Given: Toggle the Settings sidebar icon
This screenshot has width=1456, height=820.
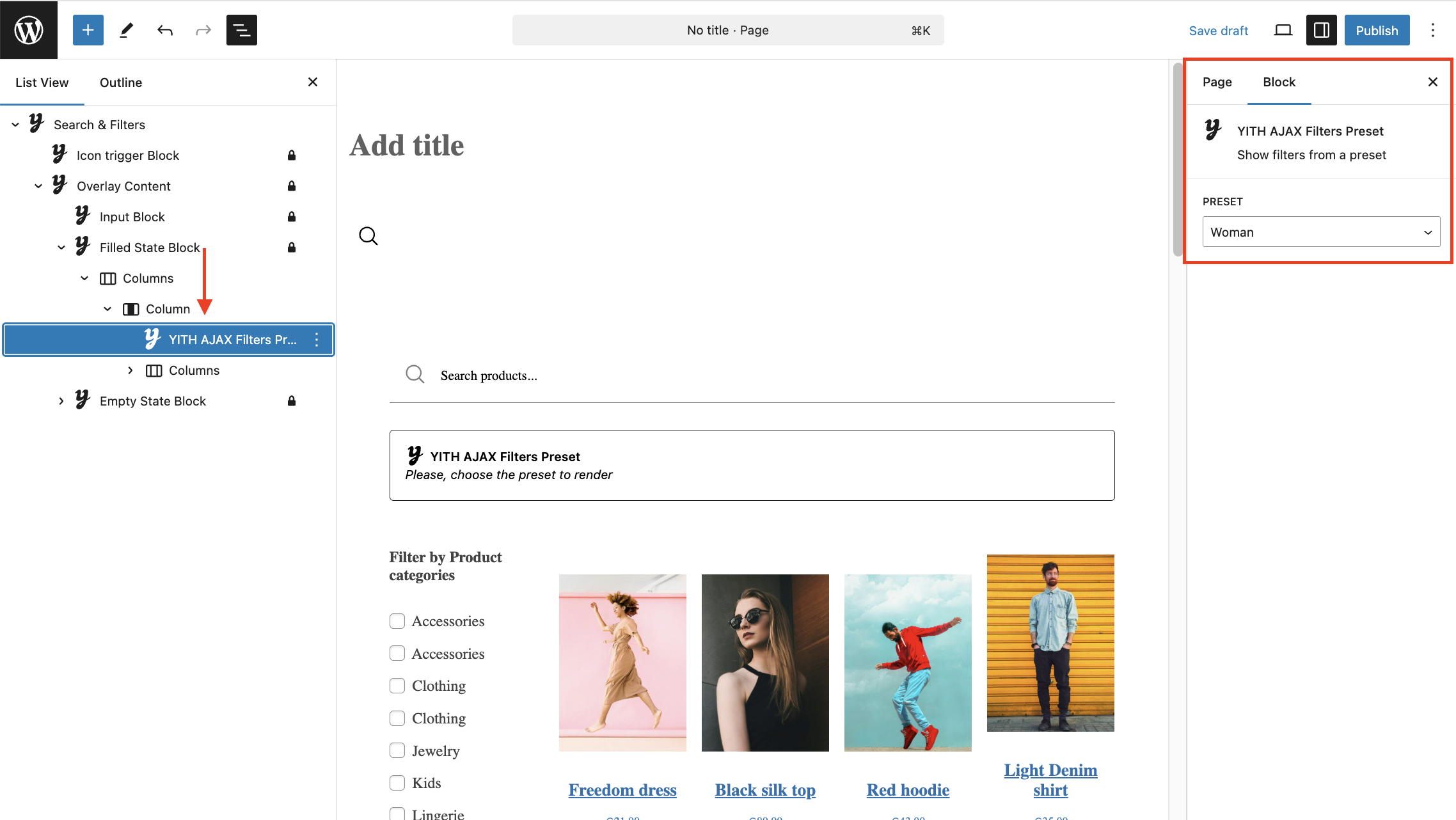Looking at the screenshot, I should [x=1322, y=30].
